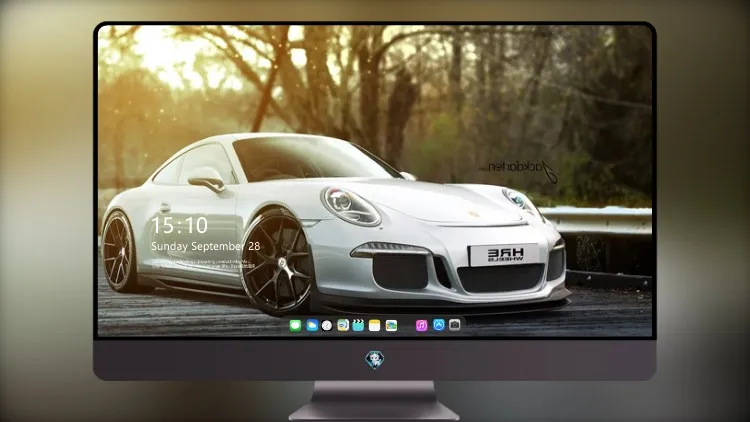
Task: Open the yellow Notes app in dock
Action: (375, 325)
